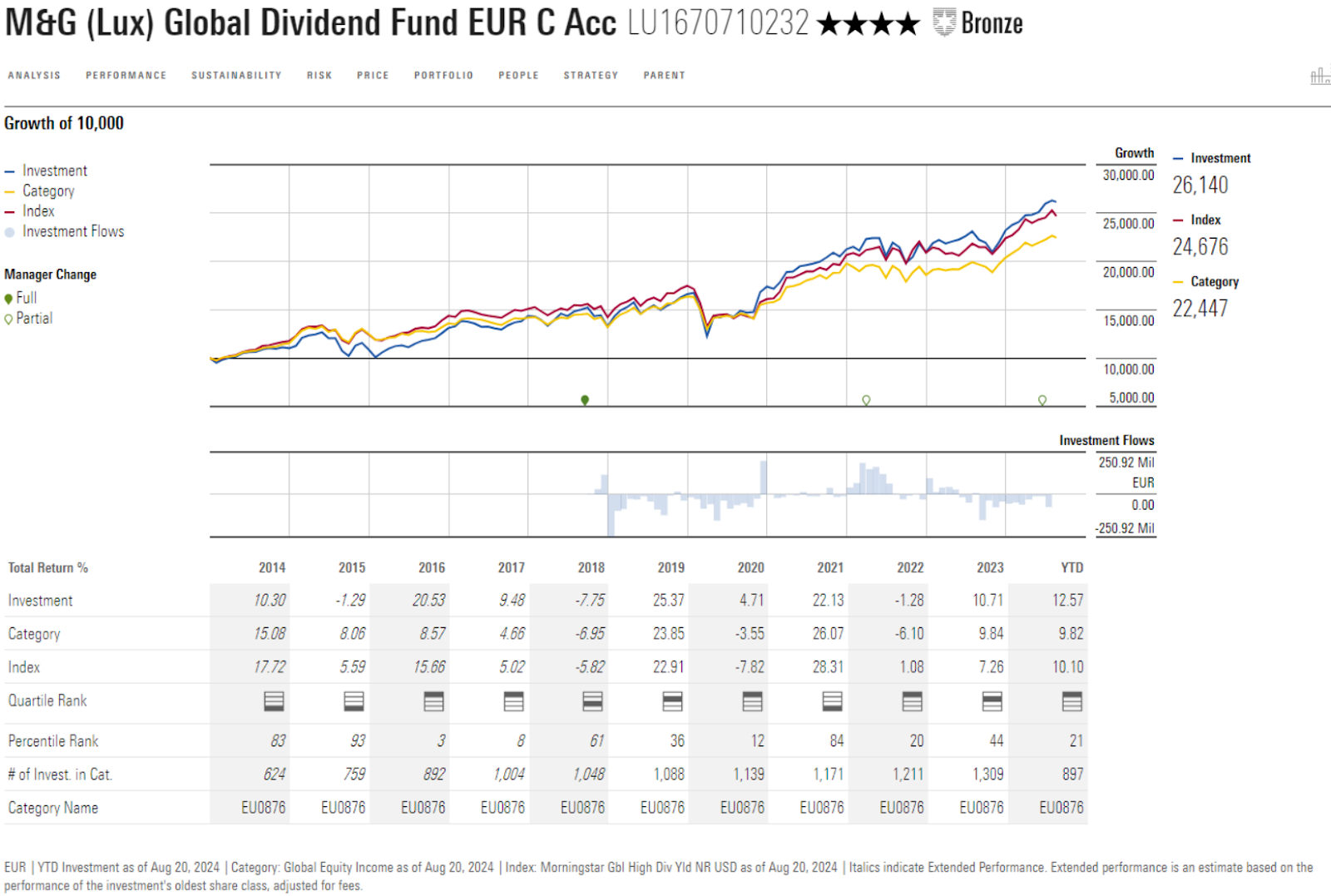Click Index 2021 return 28.31

click(829, 666)
